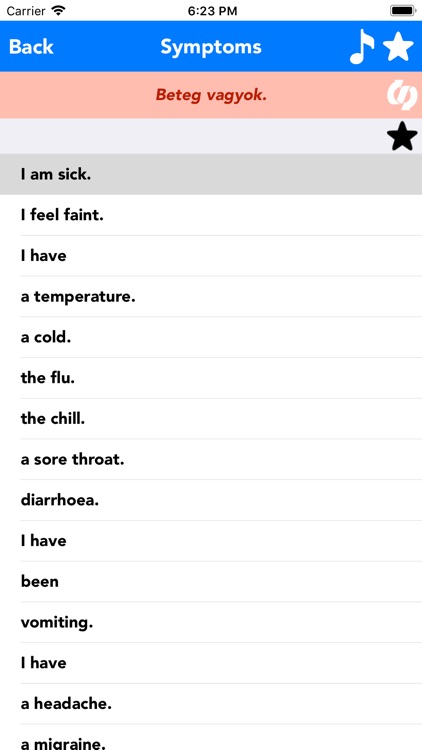Choose a cold. phrase
This screenshot has width=422, height=750.
coord(211,337)
